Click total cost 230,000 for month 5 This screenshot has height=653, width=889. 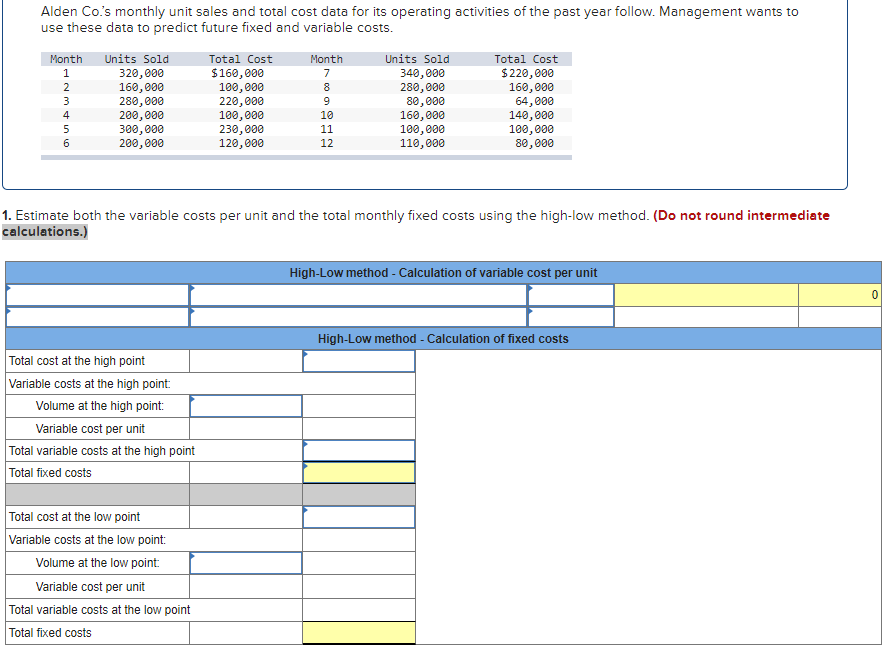pyautogui.click(x=242, y=129)
